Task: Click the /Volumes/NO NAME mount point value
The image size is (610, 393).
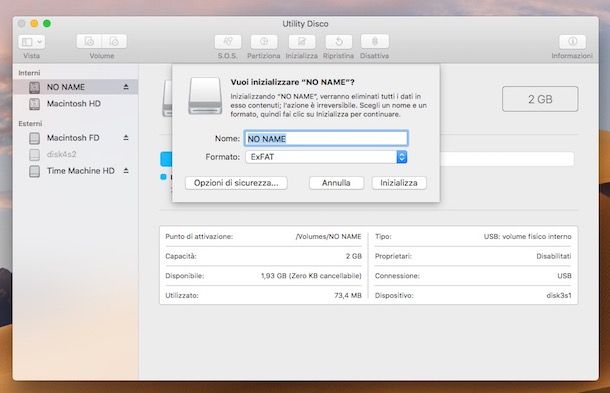Action: 328,237
